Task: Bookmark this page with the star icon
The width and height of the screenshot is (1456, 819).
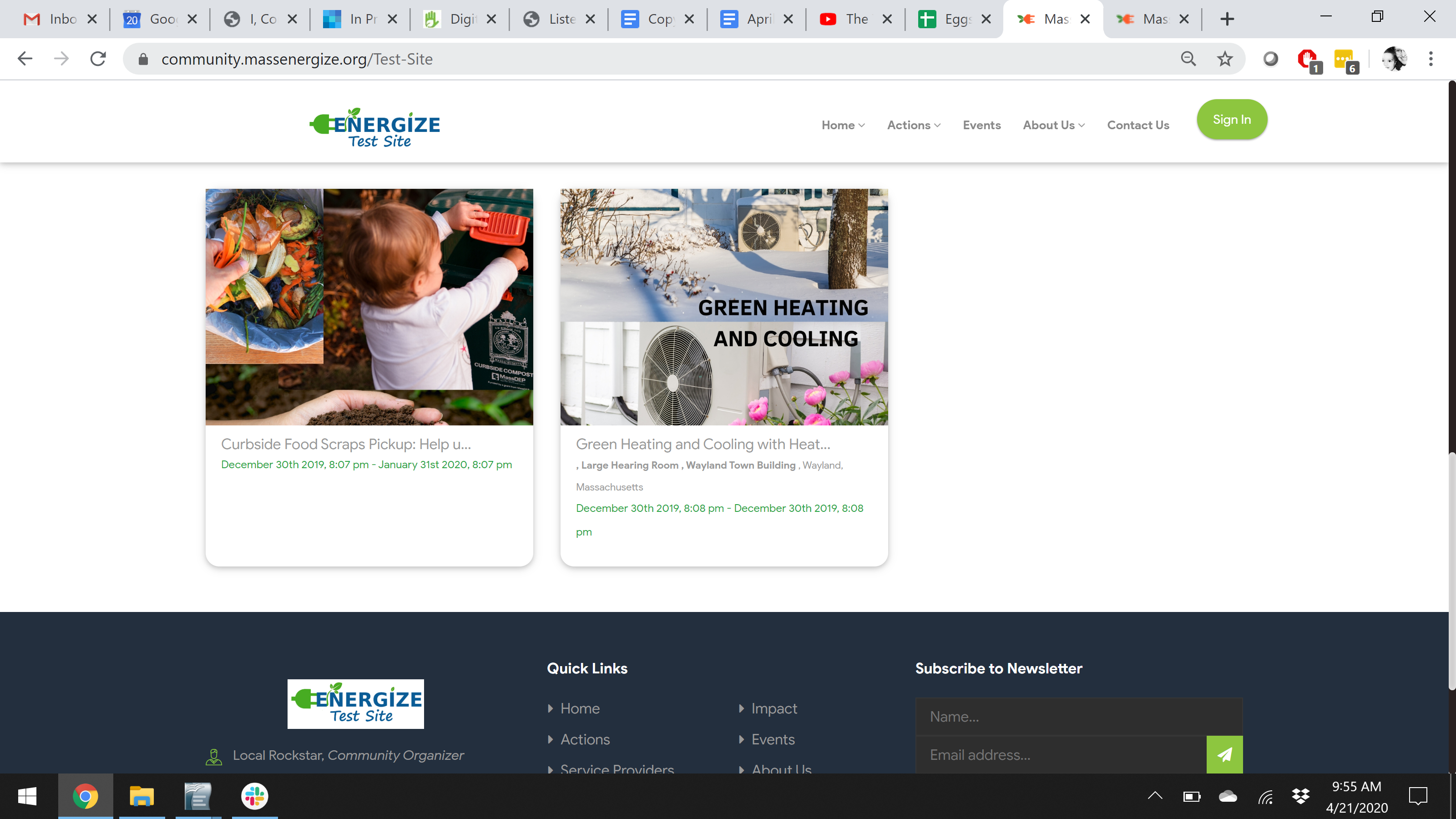Action: [1224, 59]
